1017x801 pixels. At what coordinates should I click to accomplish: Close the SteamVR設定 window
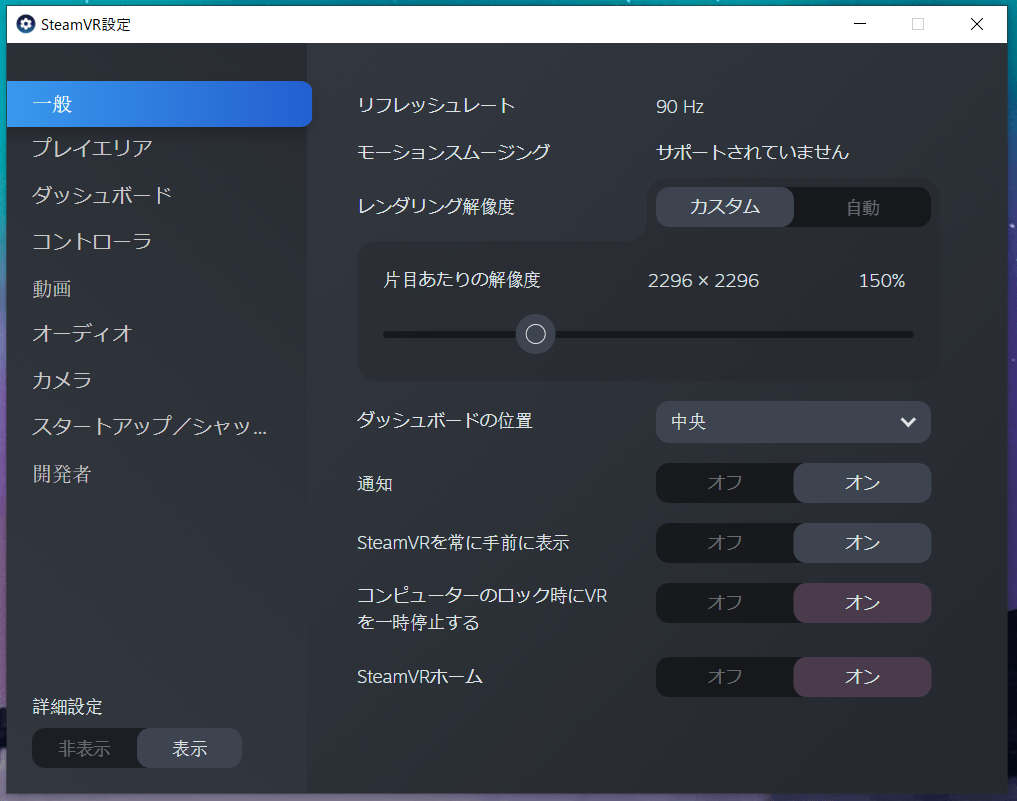[x=977, y=24]
